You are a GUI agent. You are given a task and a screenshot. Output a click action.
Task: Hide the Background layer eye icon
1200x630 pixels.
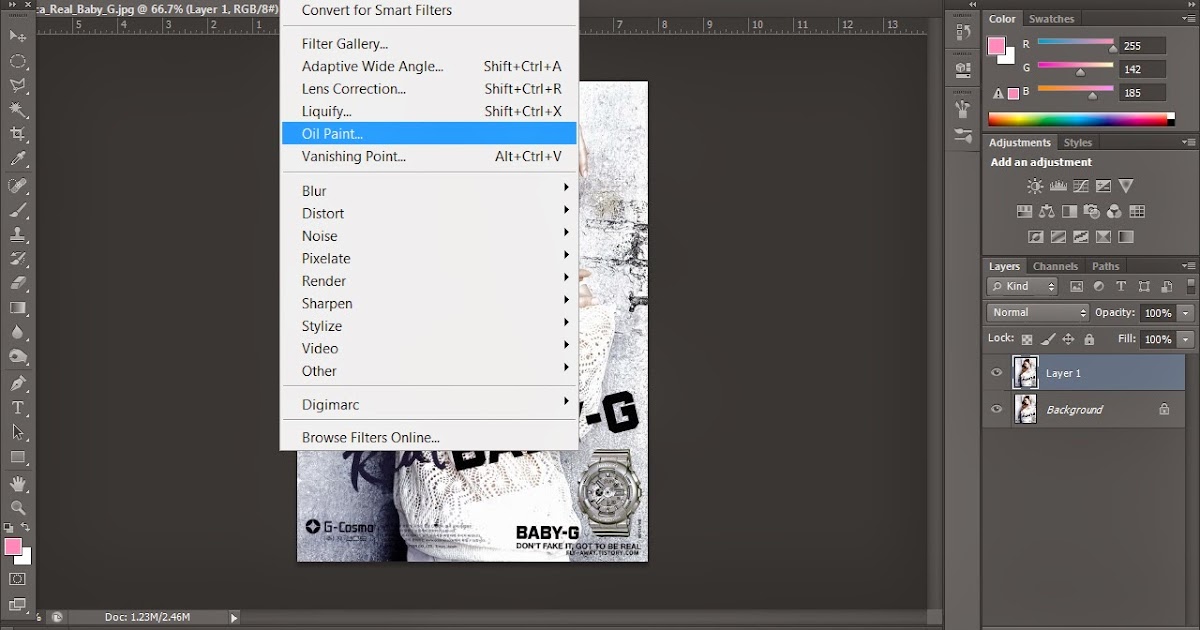click(996, 409)
